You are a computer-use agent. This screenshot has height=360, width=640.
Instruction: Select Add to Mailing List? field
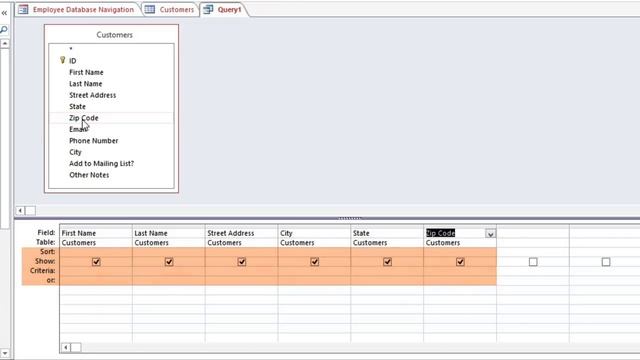102,164
